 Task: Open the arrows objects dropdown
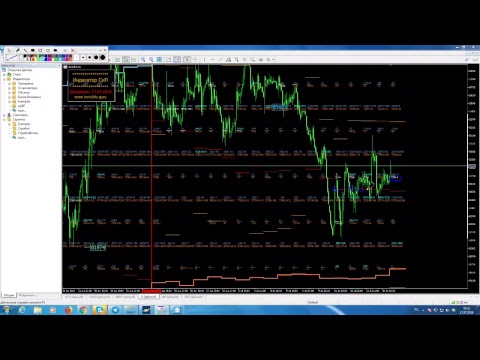pyautogui.click(x=270, y=59)
